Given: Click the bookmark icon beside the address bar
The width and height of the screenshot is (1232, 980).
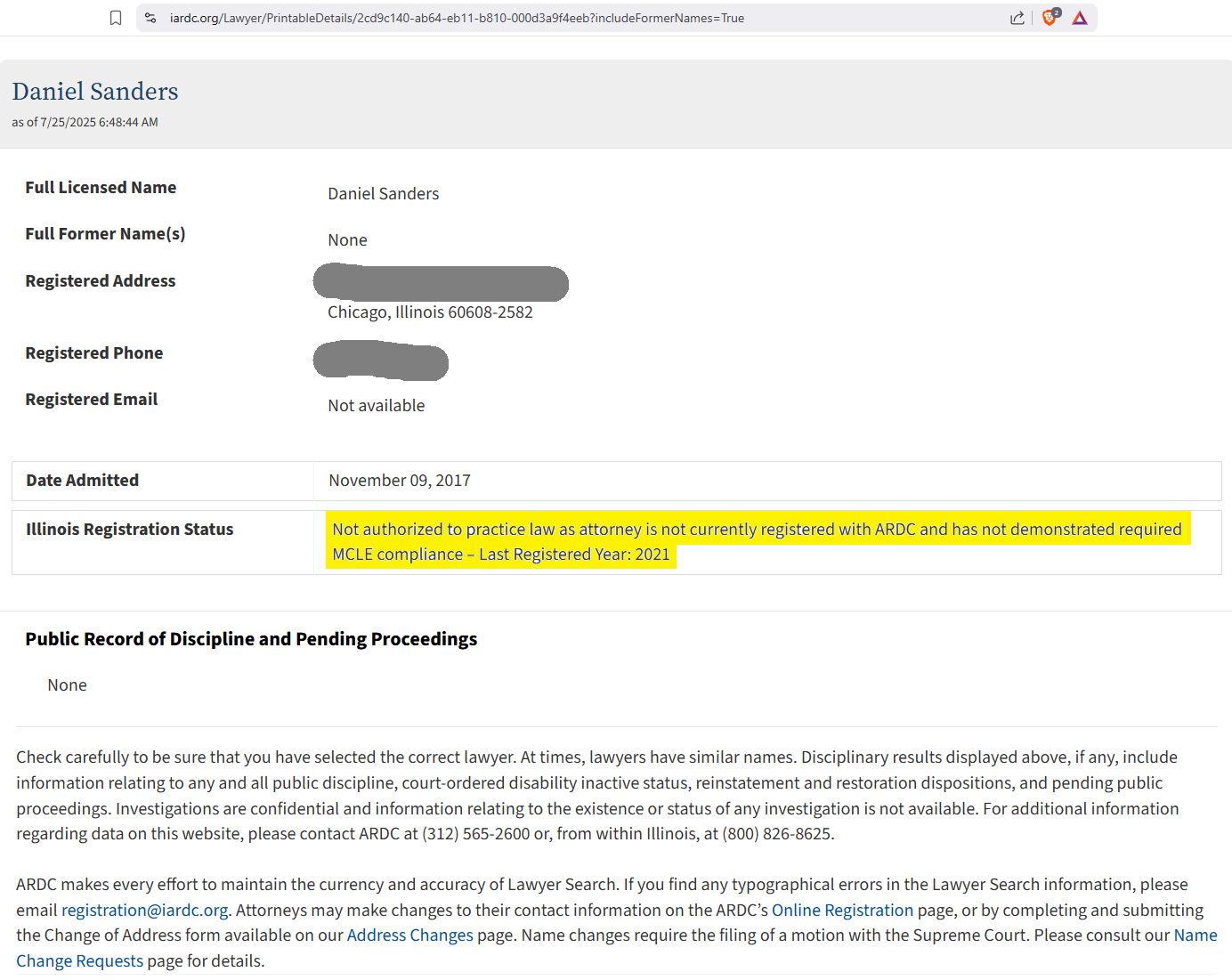Looking at the screenshot, I should [116, 18].
